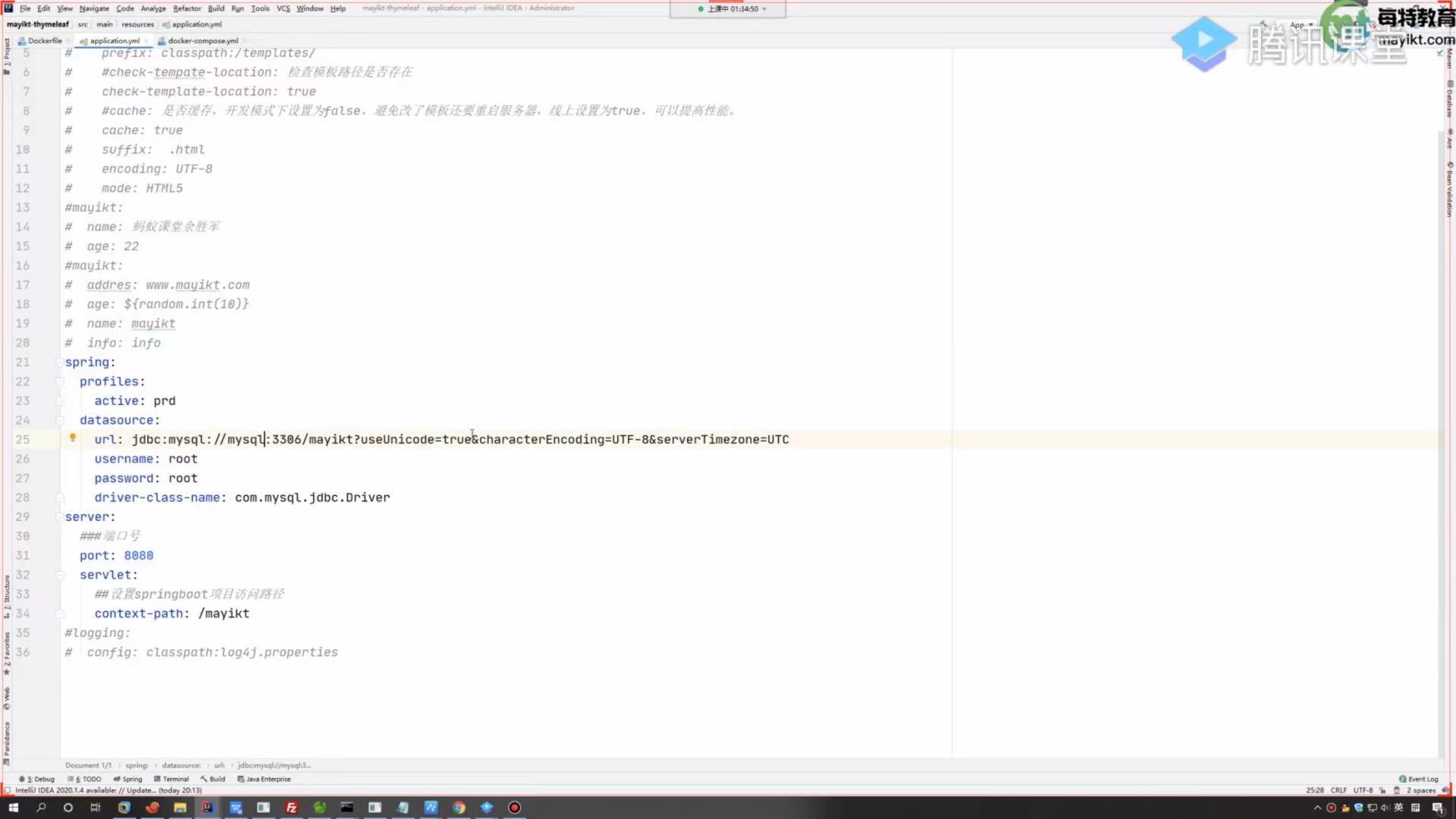The image size is (1456, 819).
Task: Collapse the server block at line 29
Action: (x=59, y=517)
